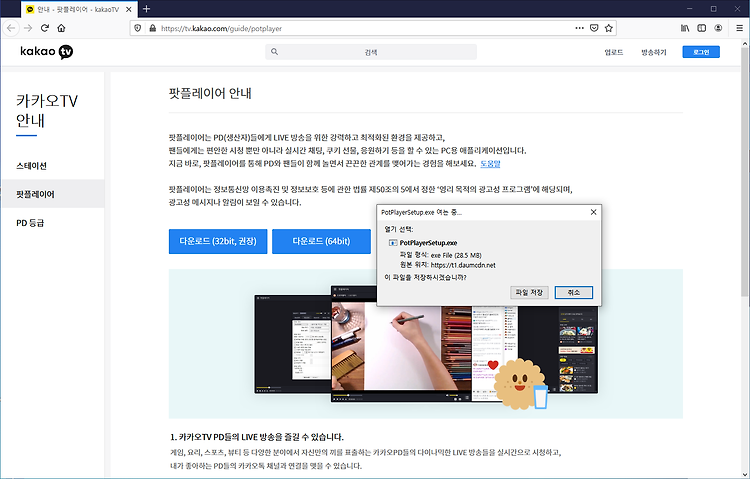Open the 방송하기 broadcast link
This screenshot has width=750, height=479.
click(653, 52)
